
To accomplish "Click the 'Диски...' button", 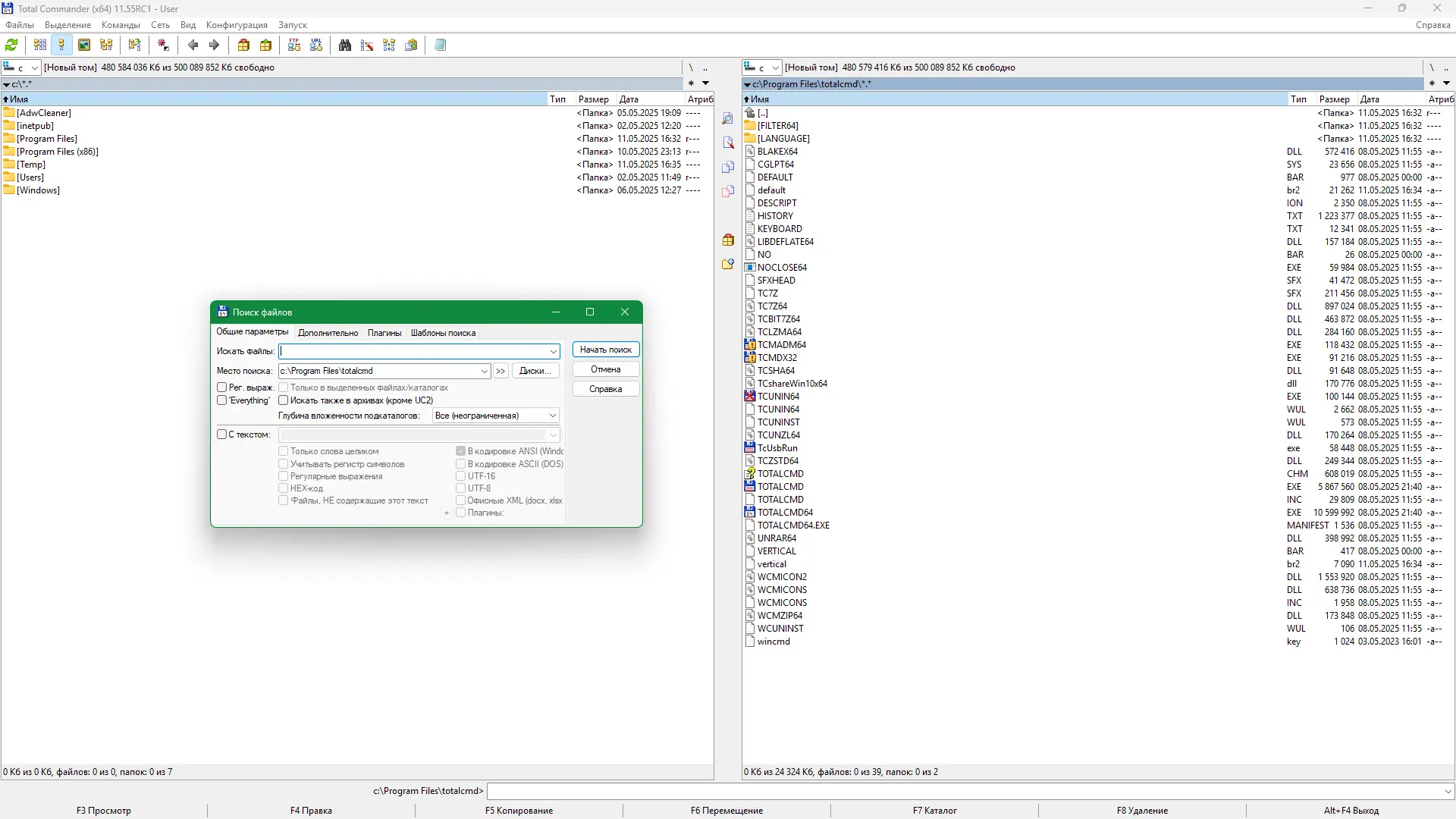I will tap(535, 371).
